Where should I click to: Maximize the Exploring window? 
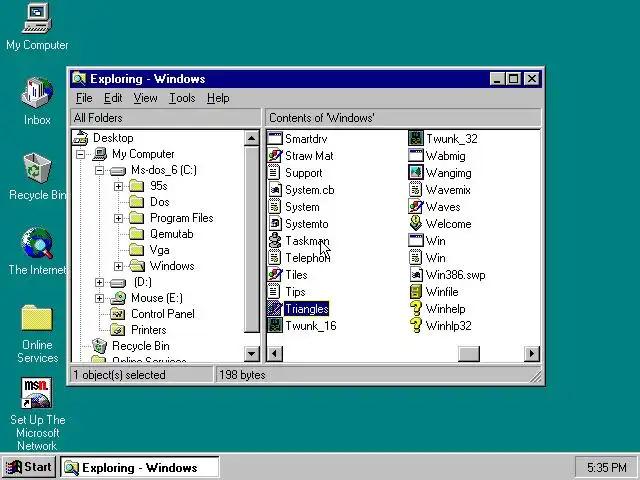[513, 78]
